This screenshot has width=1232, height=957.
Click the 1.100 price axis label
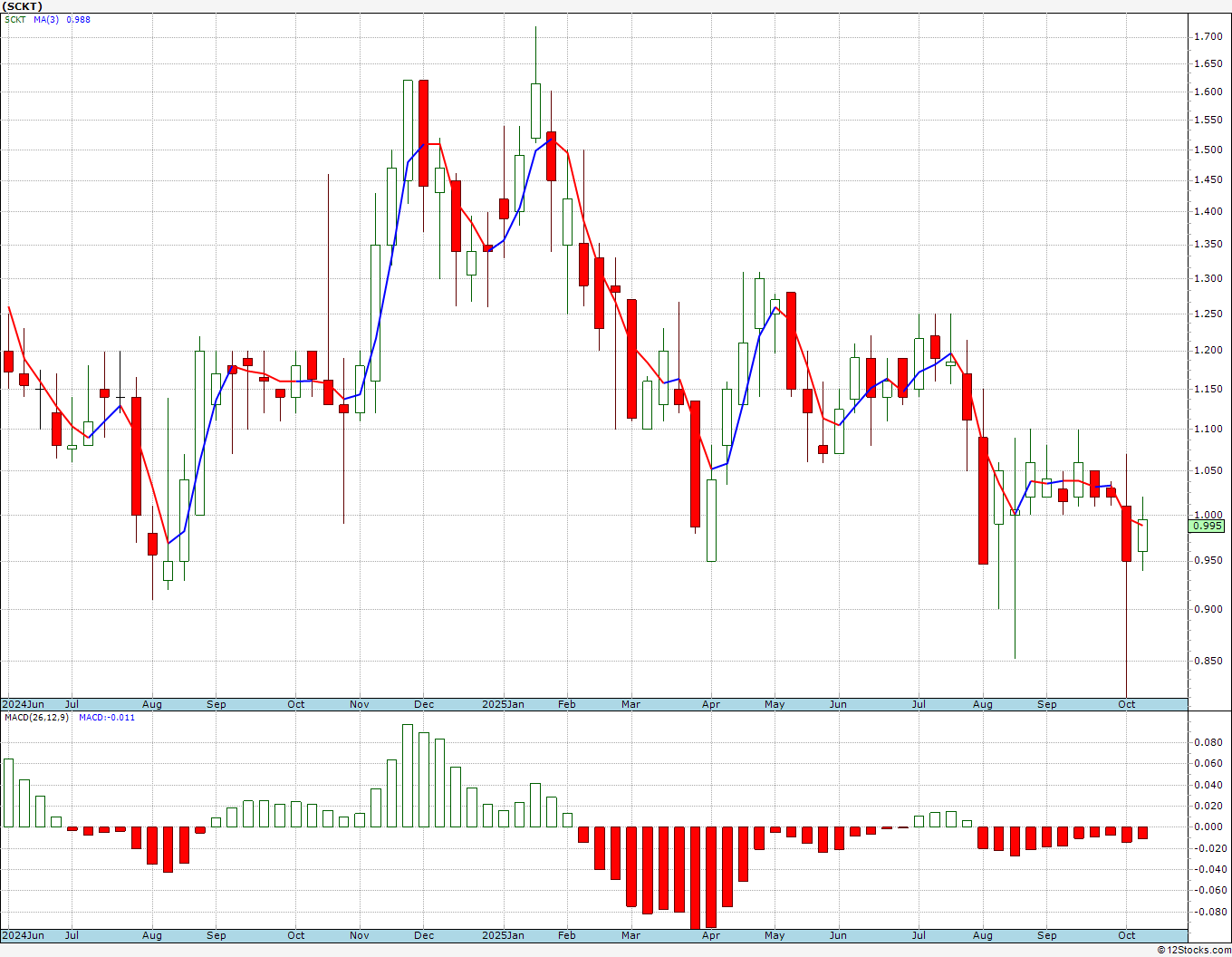point(1208,430)
